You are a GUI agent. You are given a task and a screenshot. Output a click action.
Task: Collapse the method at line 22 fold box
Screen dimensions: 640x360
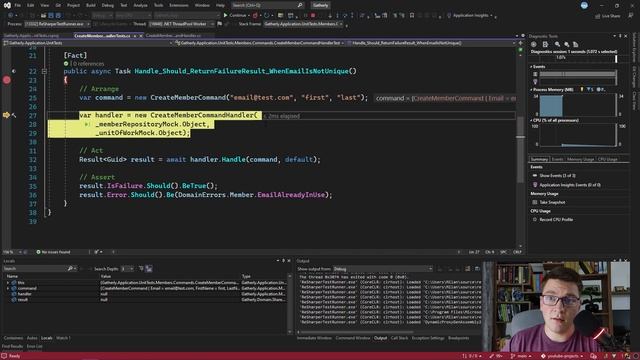44,71
